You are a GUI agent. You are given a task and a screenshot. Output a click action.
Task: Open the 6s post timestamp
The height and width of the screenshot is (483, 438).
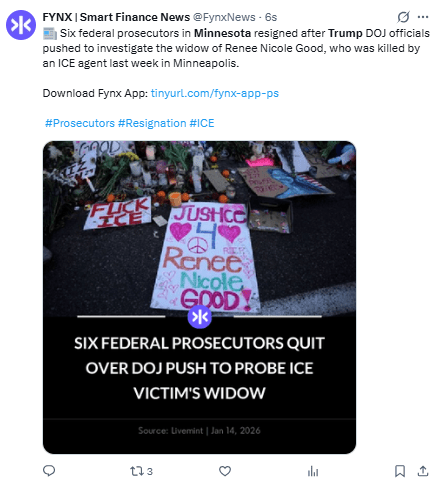coord(271,17)
